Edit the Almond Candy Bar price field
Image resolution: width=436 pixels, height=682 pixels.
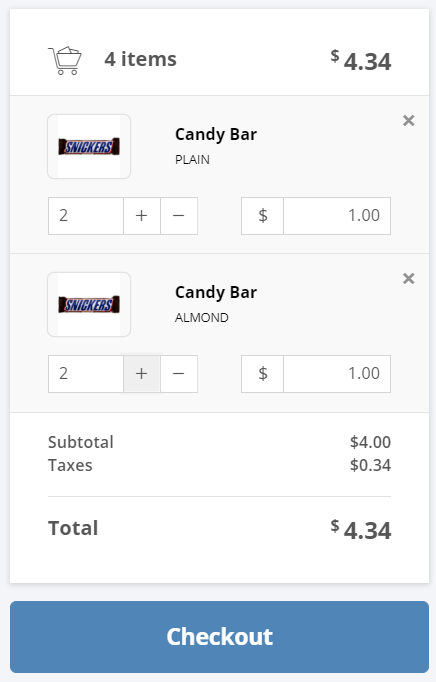(337, 374)
